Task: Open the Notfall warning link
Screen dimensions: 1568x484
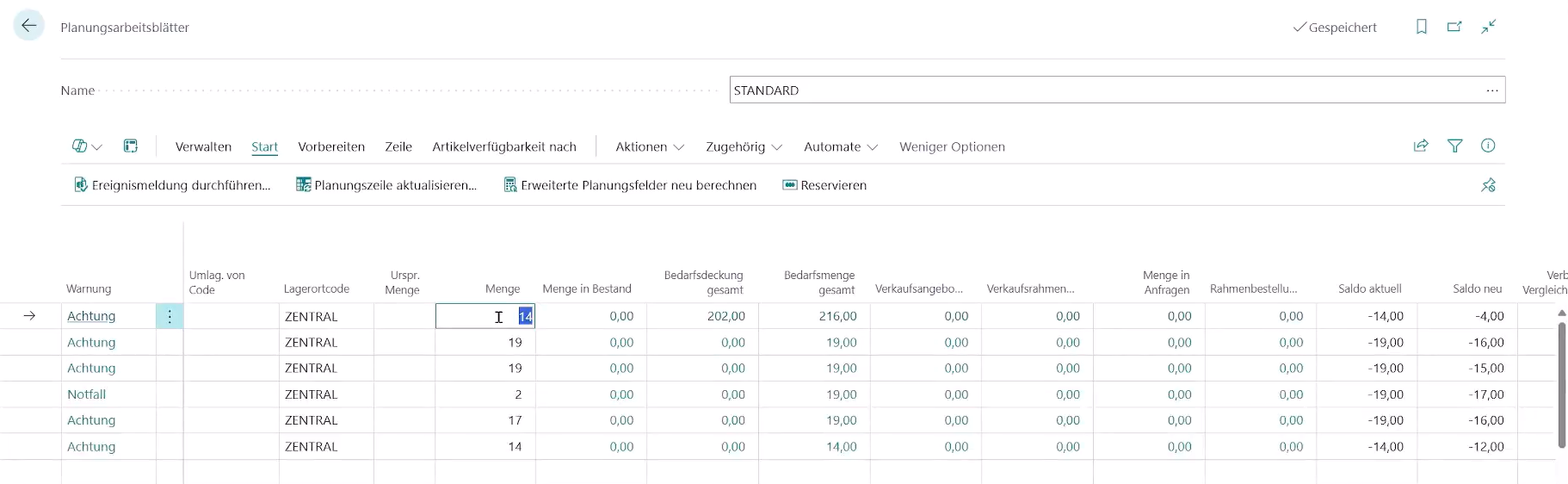Action: click(87, 394)
